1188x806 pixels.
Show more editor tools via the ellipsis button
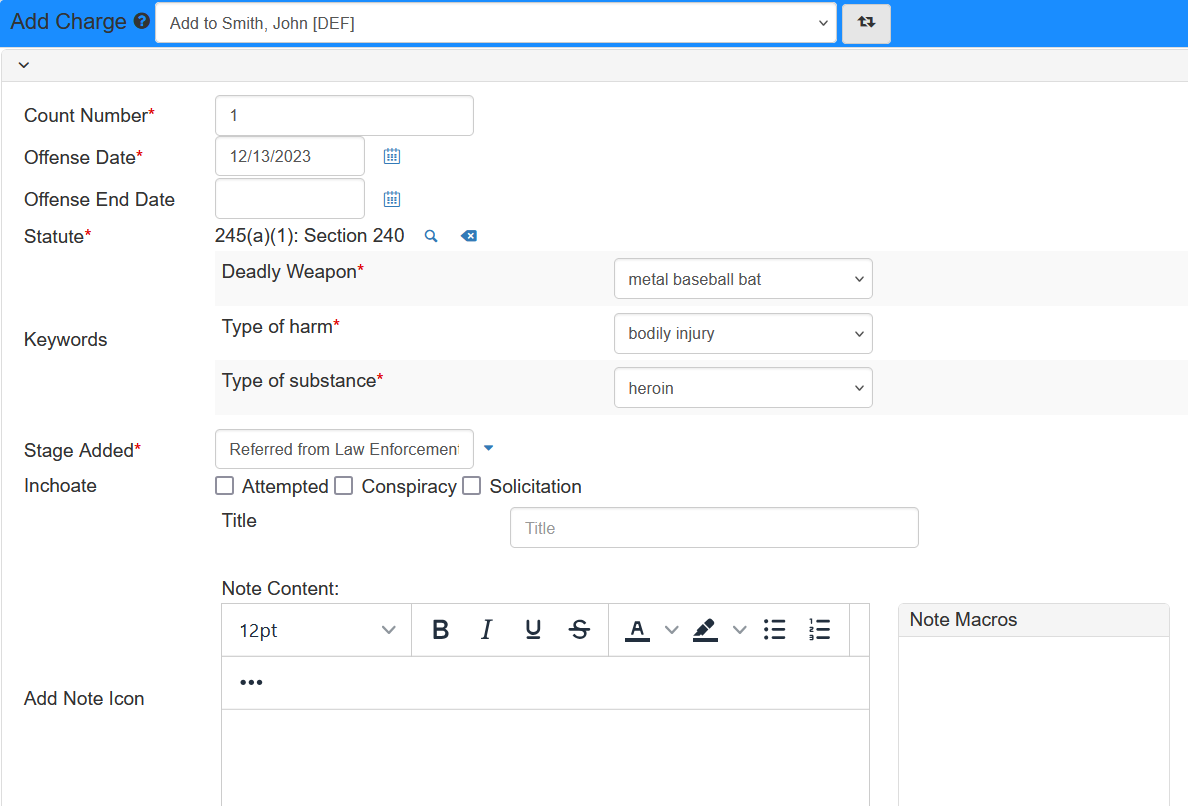pos(251,683)
